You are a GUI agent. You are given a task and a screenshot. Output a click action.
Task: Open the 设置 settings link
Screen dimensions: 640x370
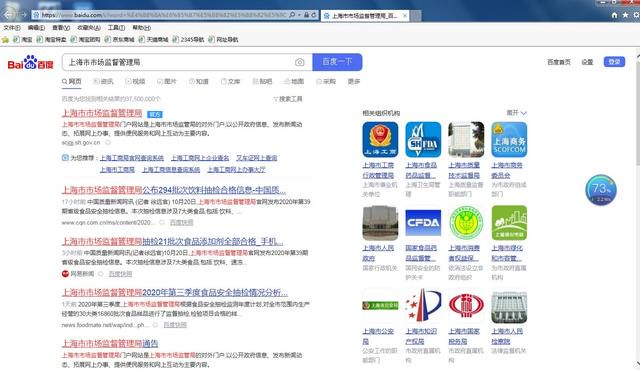coord(587,62)
